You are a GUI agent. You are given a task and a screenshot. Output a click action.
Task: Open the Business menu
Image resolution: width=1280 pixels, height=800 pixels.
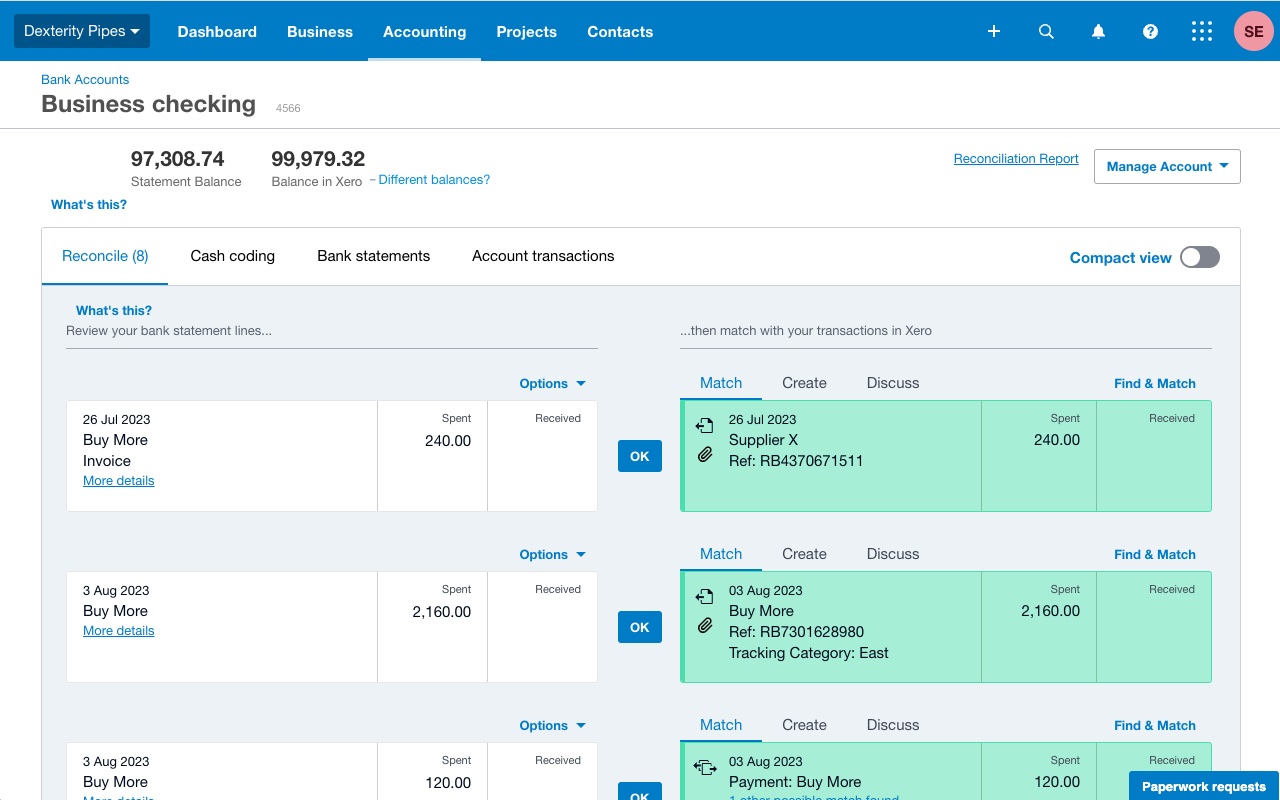pos(320,31)
